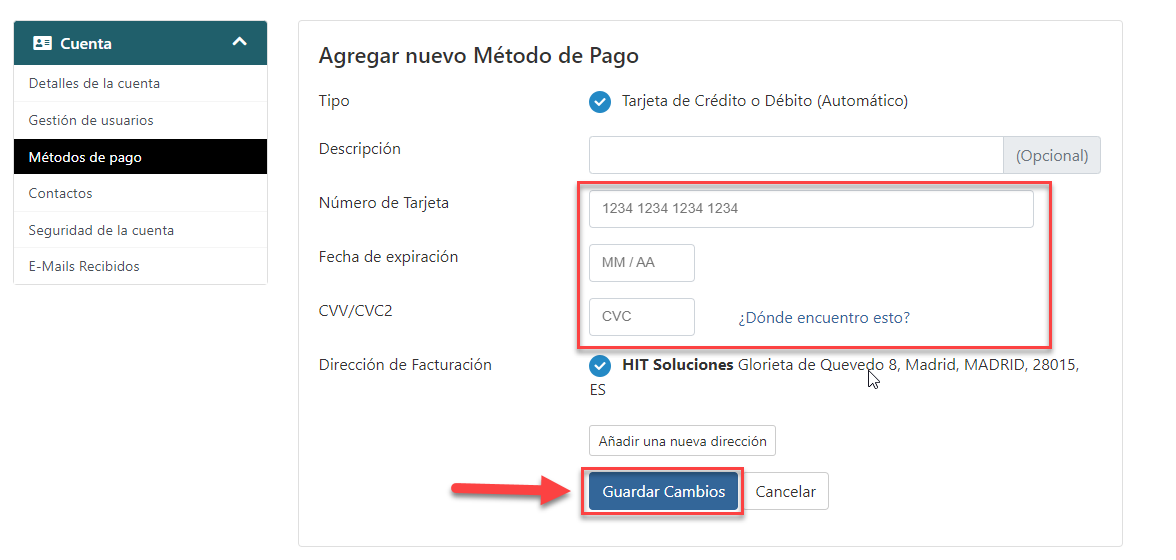Click Añadir una nueva dirección

(x=682, y=441)
